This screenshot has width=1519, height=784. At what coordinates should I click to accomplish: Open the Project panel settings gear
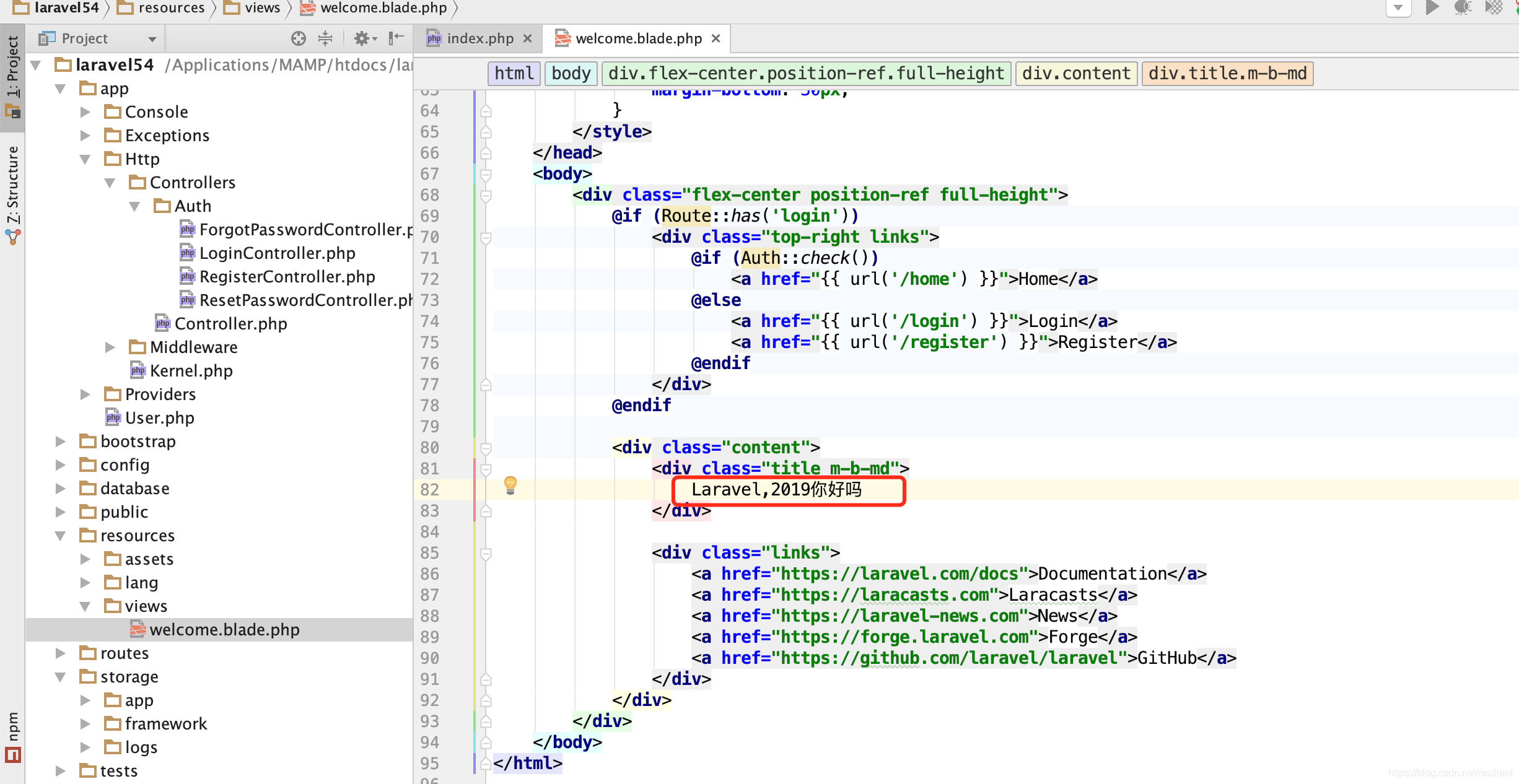(x=365, y=38)
